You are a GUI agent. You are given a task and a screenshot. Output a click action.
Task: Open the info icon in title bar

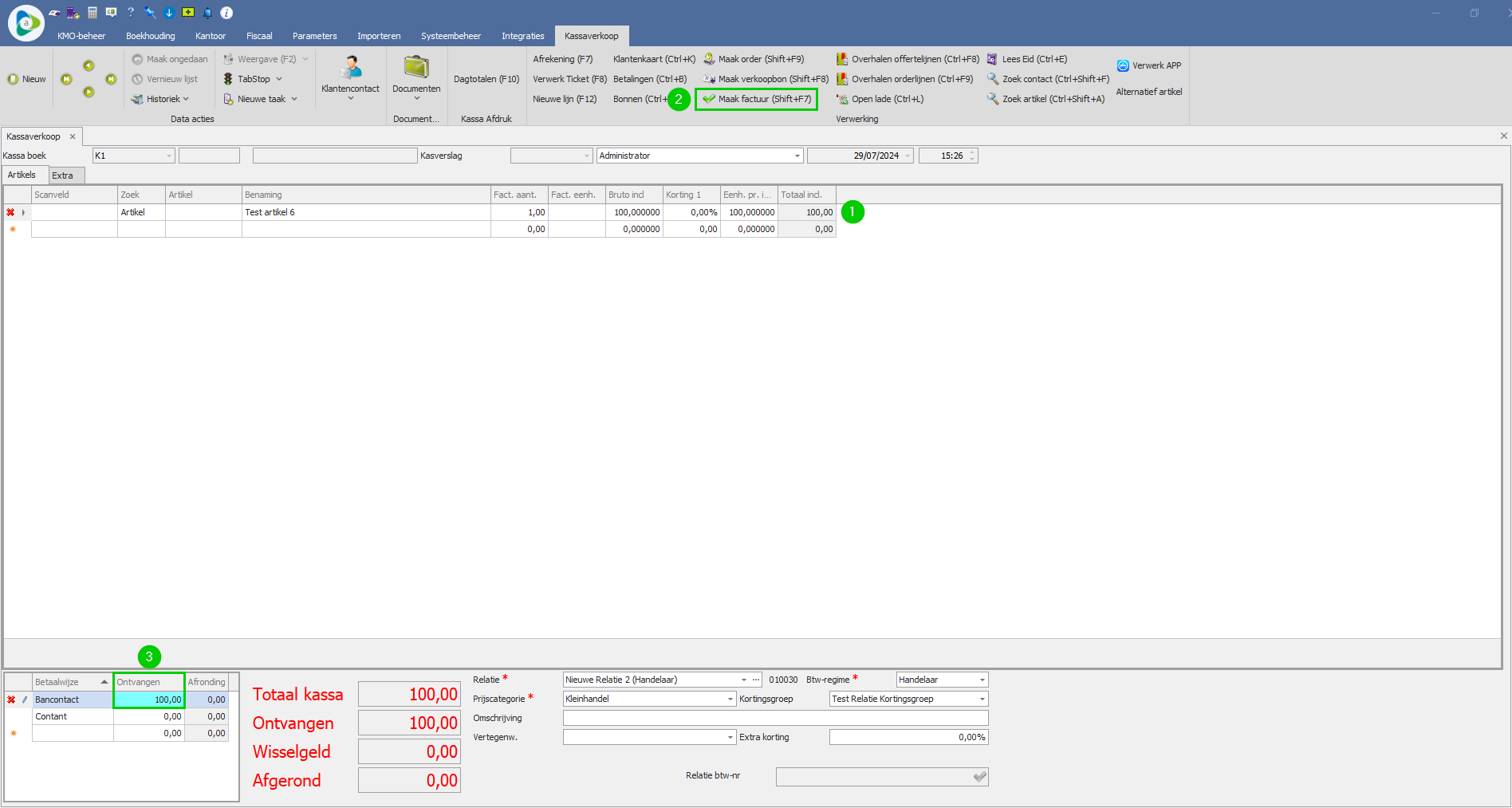[x=226, y=13]
